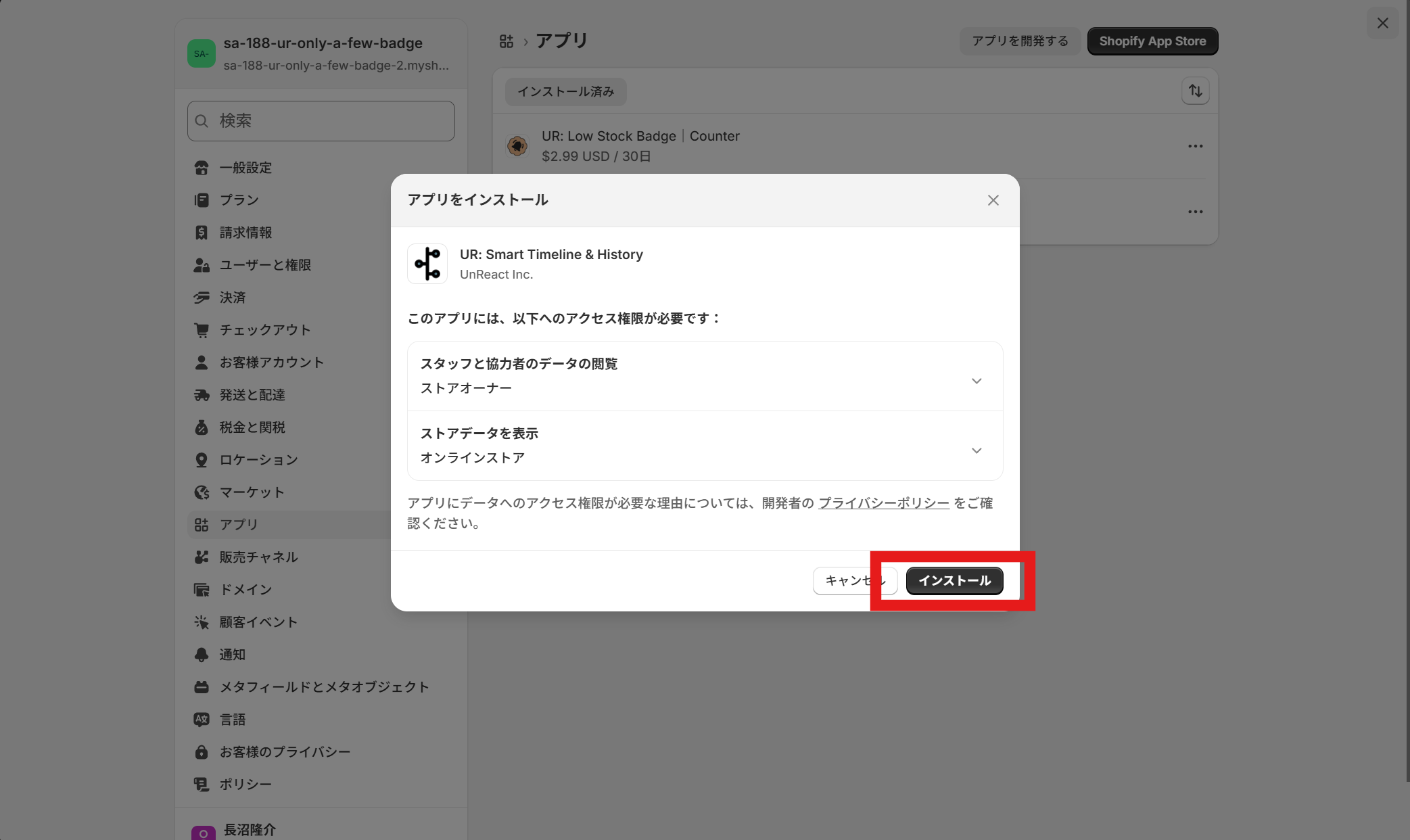The width and height of the screenshot is (1410, 840).
Task: Click the settings breadcrumb grid icon
Action: pos(506,41)
